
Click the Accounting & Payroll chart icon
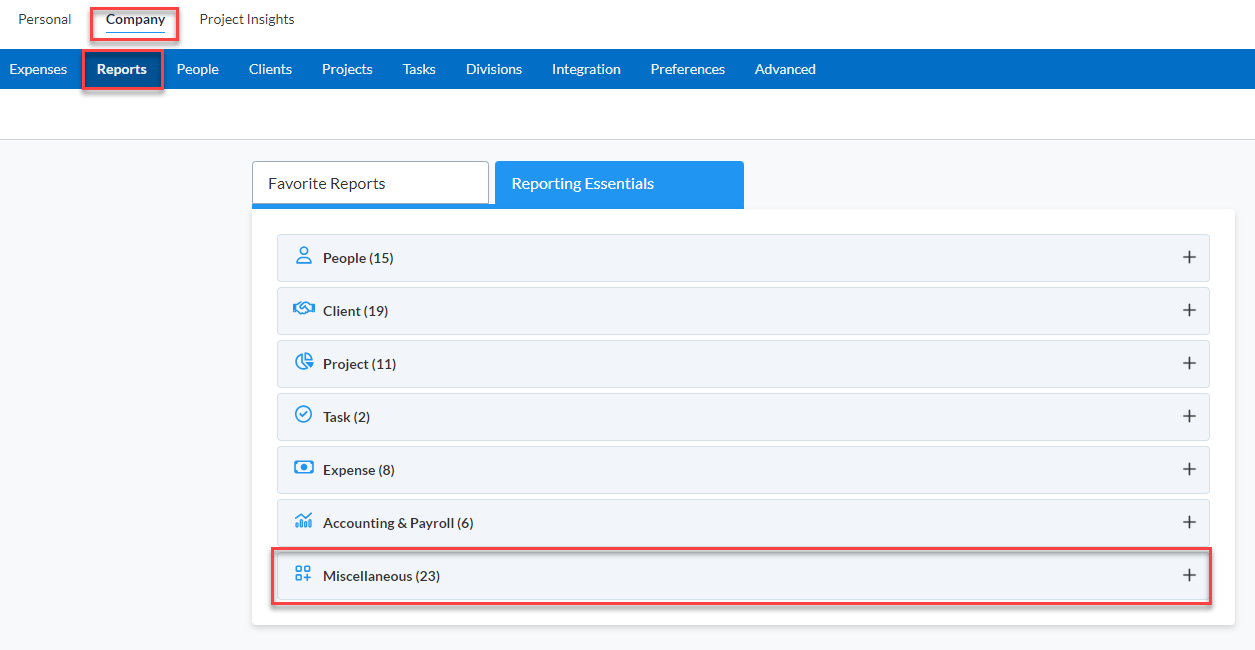[303, 520]
